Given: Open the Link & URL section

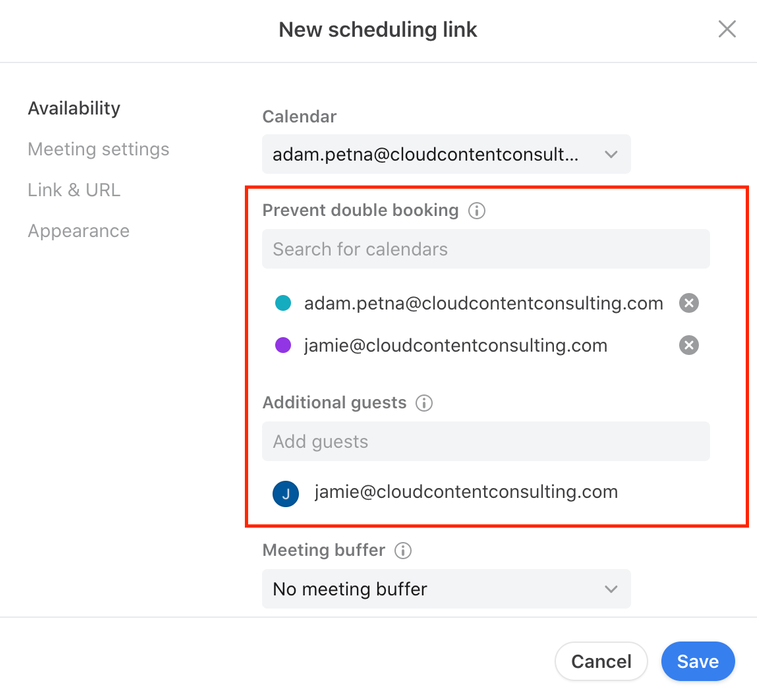Looking at the screenshot, I should coord(74,190).
